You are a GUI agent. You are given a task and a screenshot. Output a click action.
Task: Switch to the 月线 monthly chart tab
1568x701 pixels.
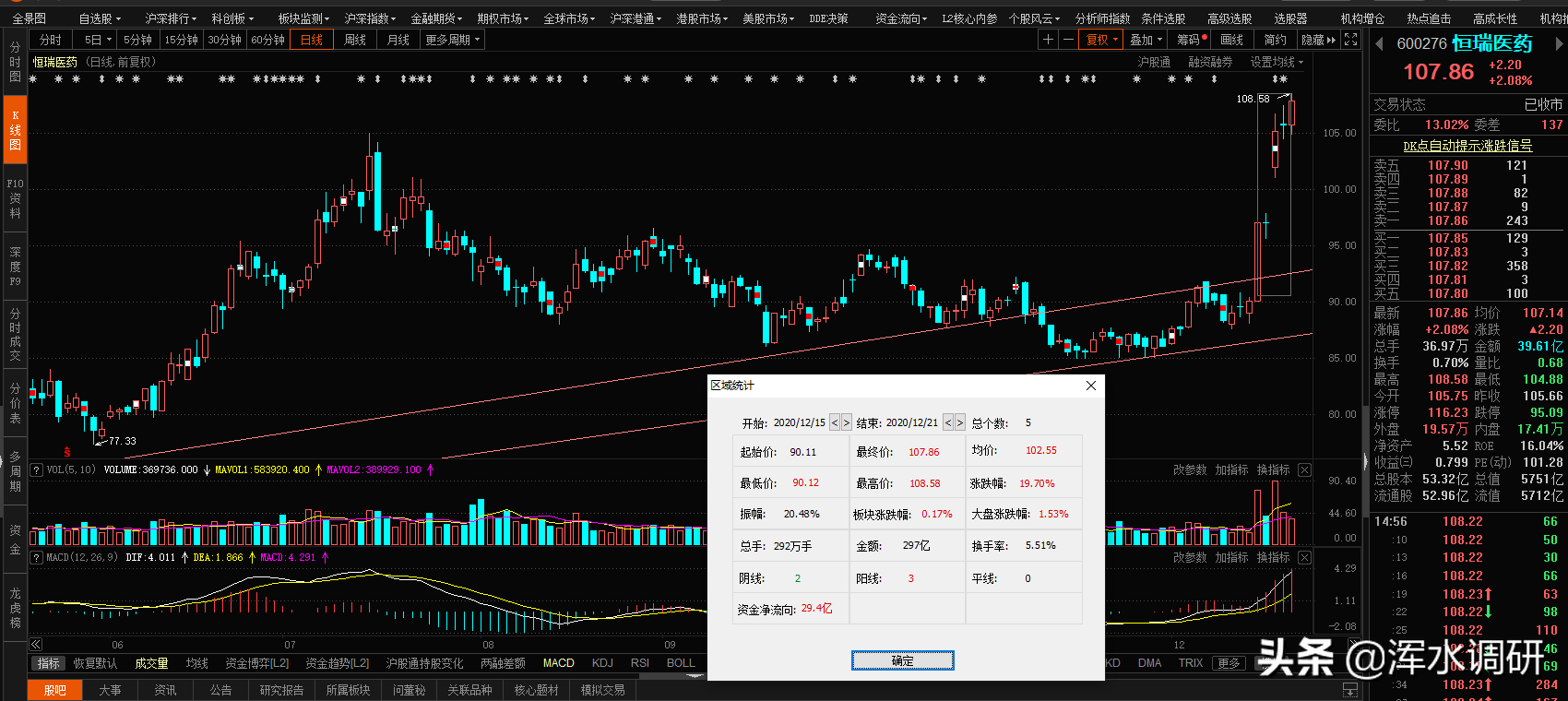[x=398, y=40]
